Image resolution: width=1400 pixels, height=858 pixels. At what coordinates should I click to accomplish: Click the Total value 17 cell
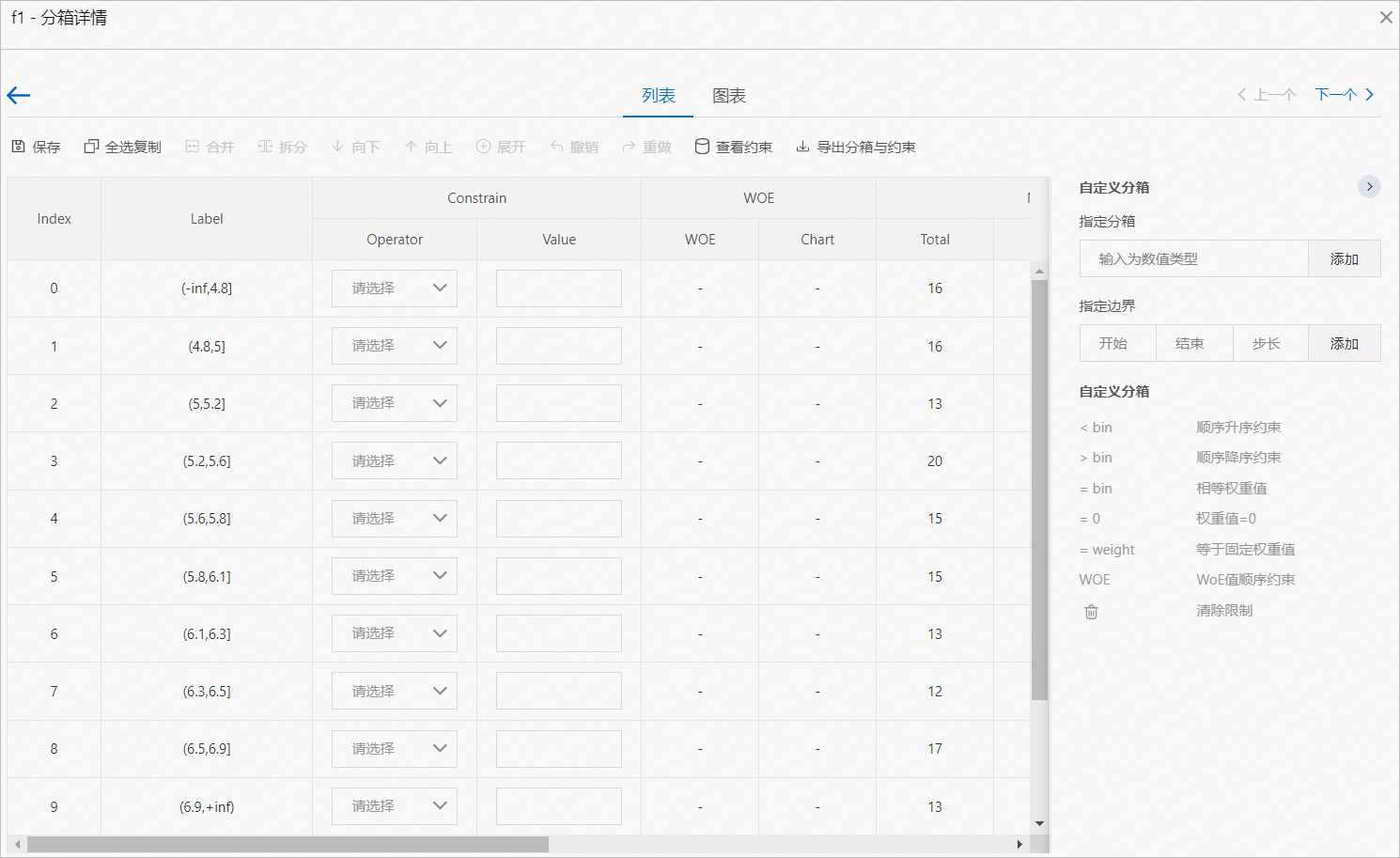point(935,749)
